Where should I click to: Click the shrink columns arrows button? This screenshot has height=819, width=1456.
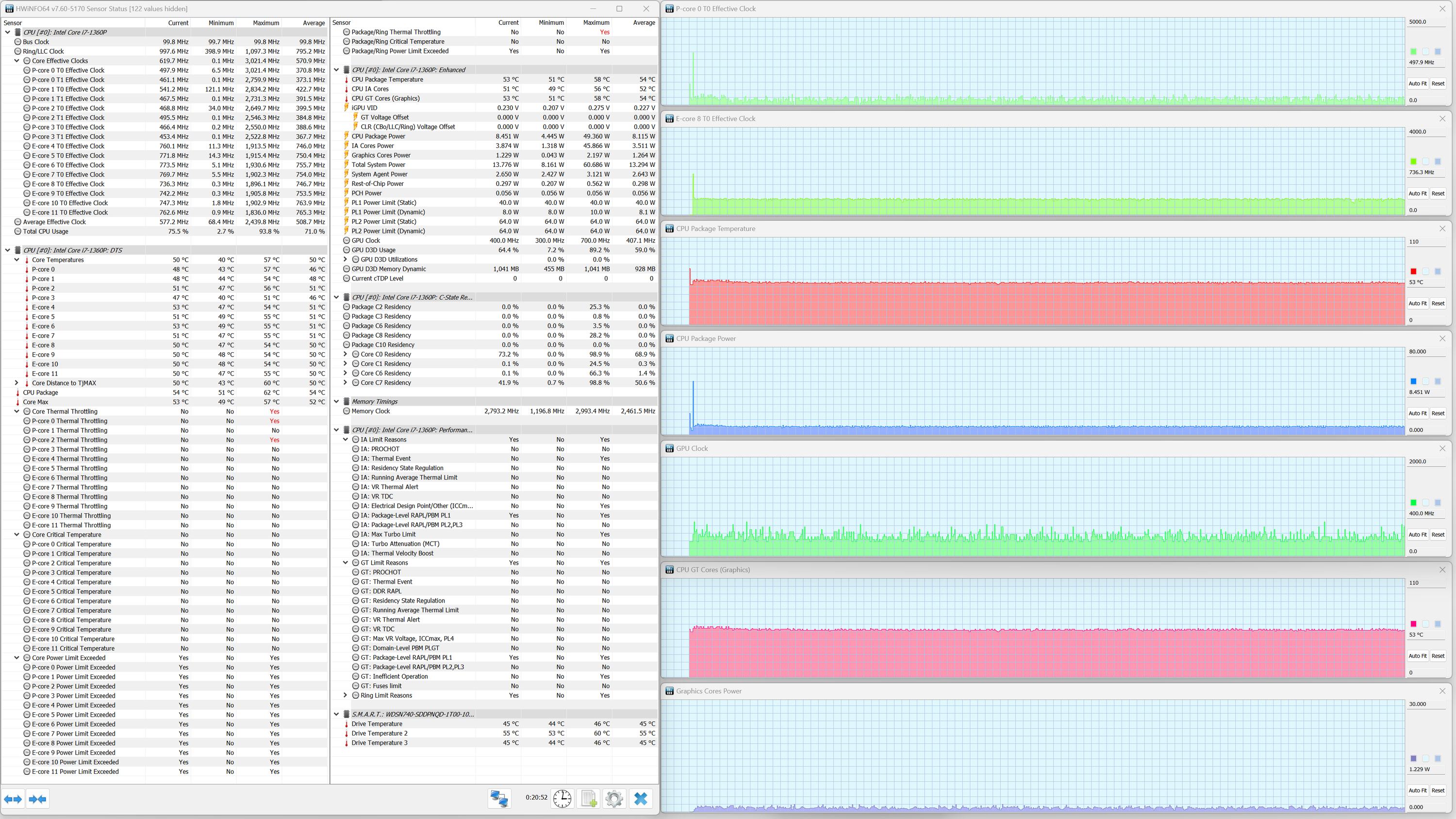(x=37, y=799)
